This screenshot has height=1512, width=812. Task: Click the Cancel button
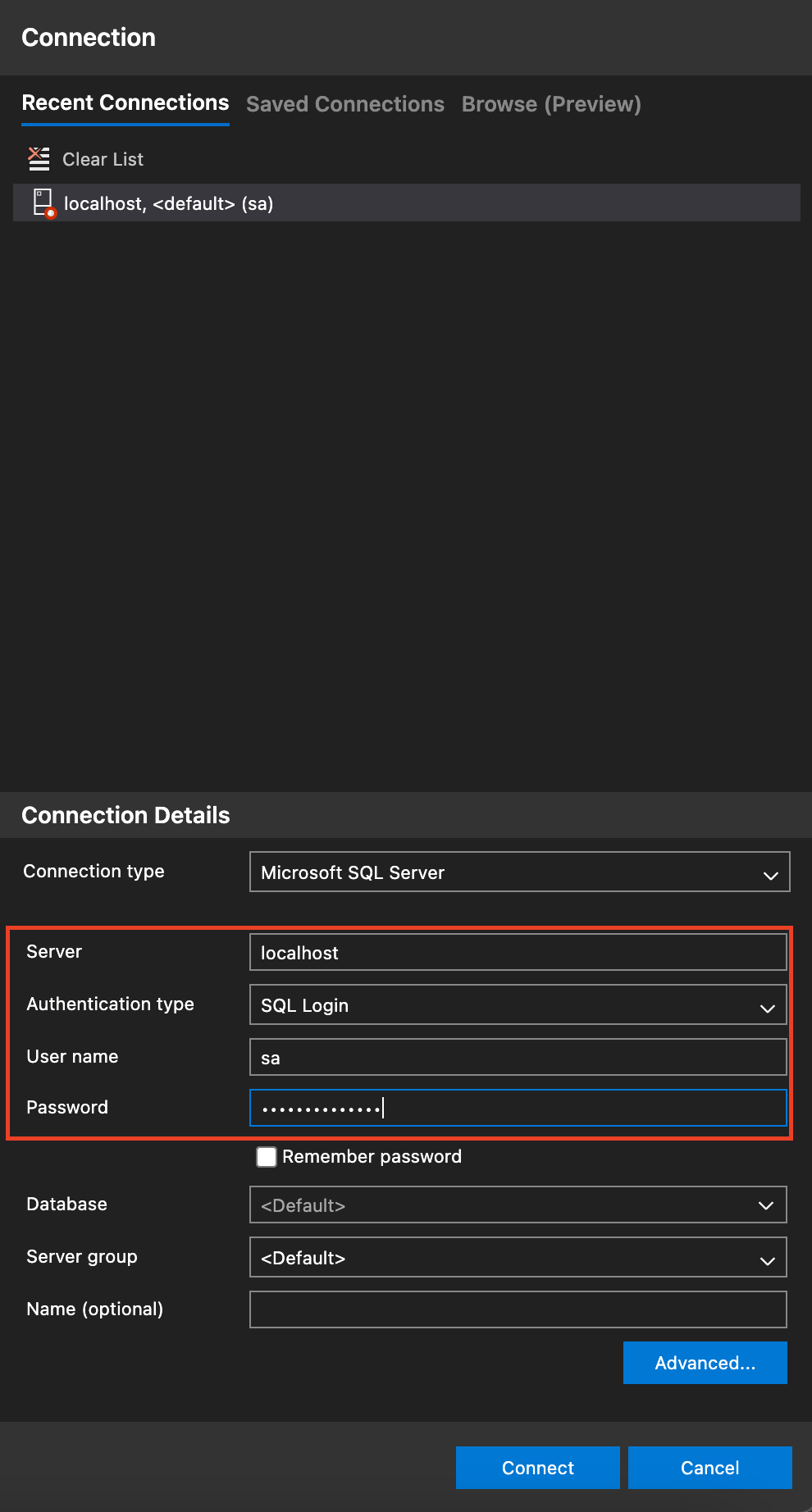(709, 1468)
